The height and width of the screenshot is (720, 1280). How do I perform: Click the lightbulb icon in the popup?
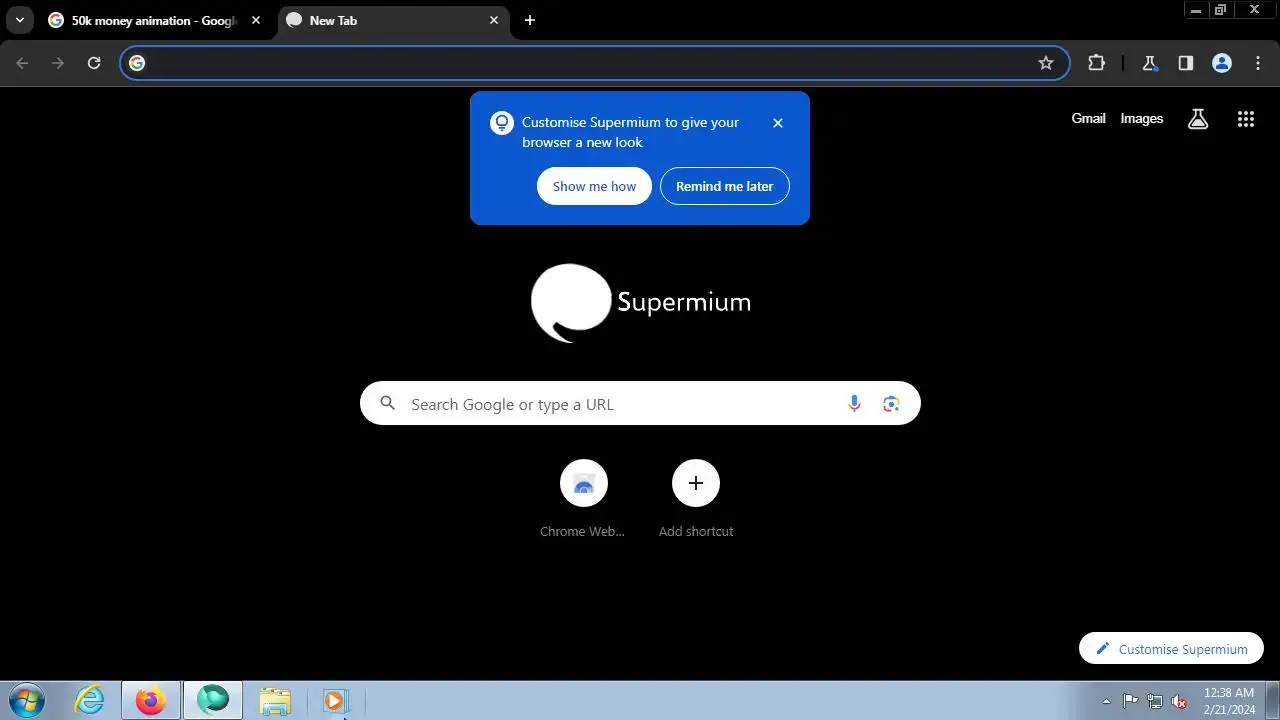pos(502,123)
